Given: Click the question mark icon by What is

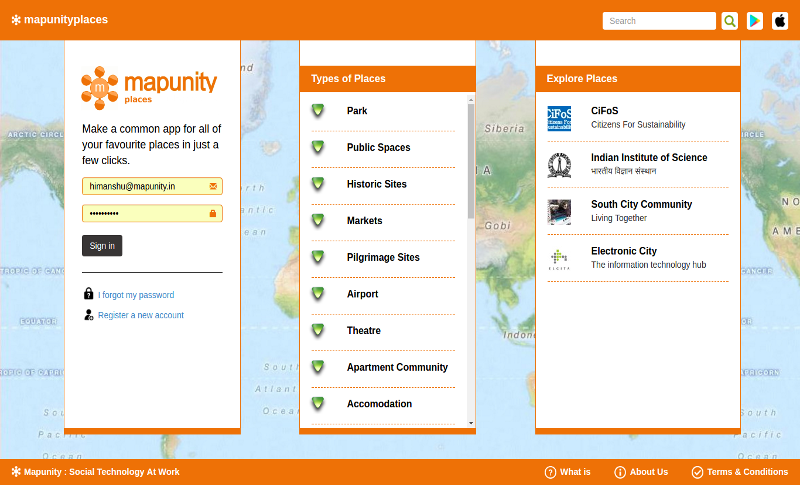Looking at the screenshot, I should pyautogui.click(x=550, y=472).
